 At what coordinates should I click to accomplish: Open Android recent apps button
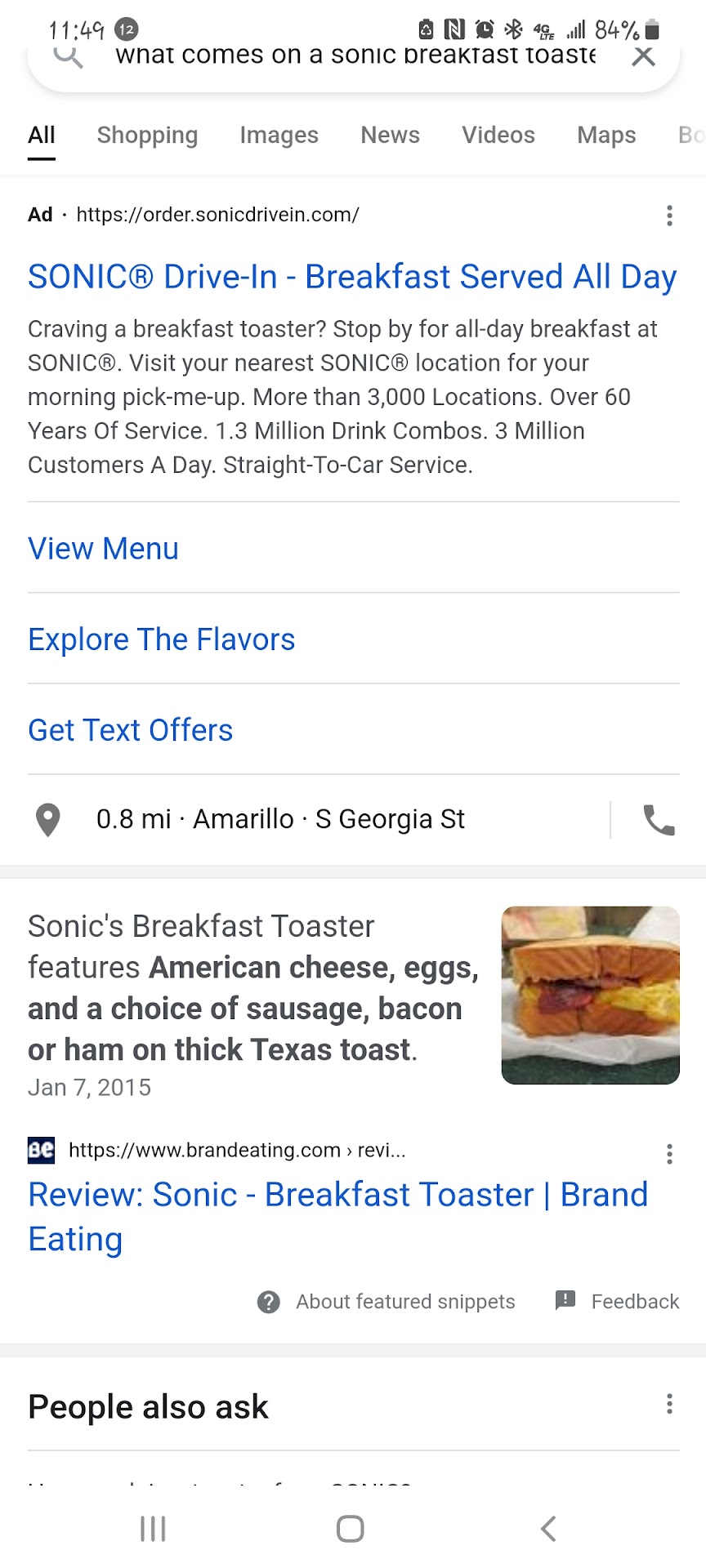pyautogui.click(x=153, y=1529)
